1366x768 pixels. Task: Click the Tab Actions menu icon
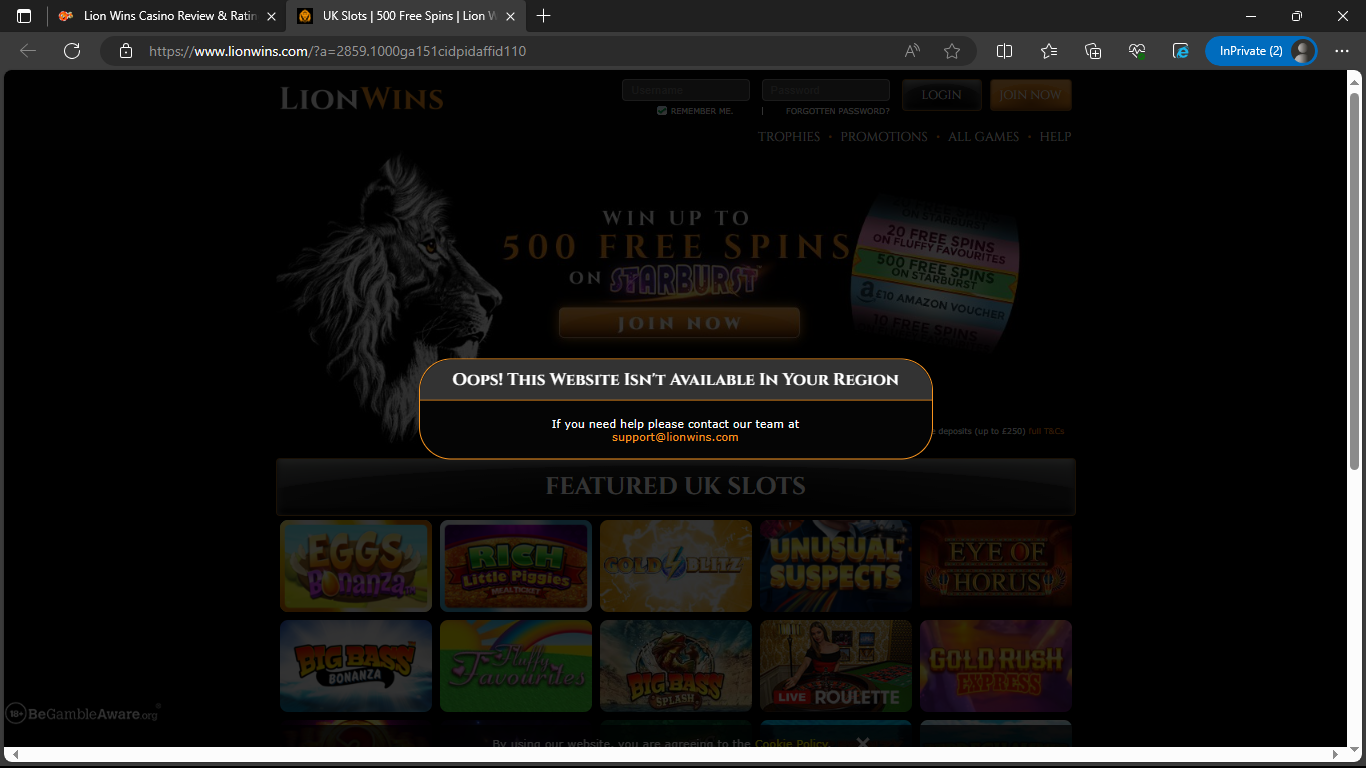click(x=24, y=16)
